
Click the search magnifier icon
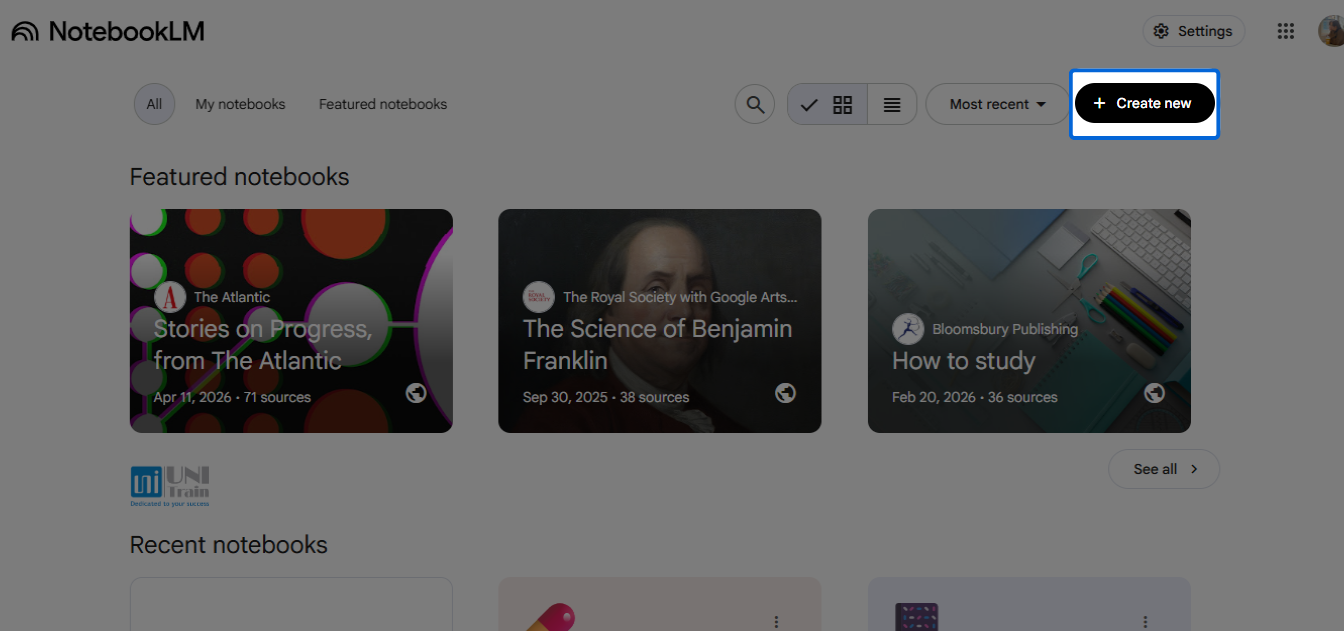click(x=755, y=104)
